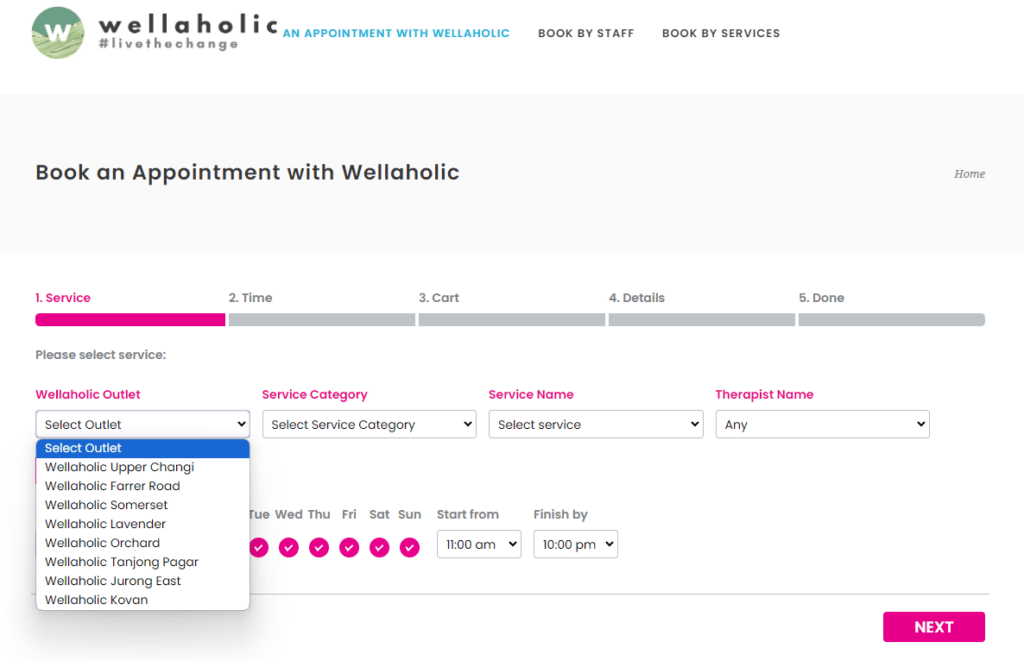Open the Finish by time dropdown
Viewport: 1024px width, 661px height.
click(x=575, y=544)
